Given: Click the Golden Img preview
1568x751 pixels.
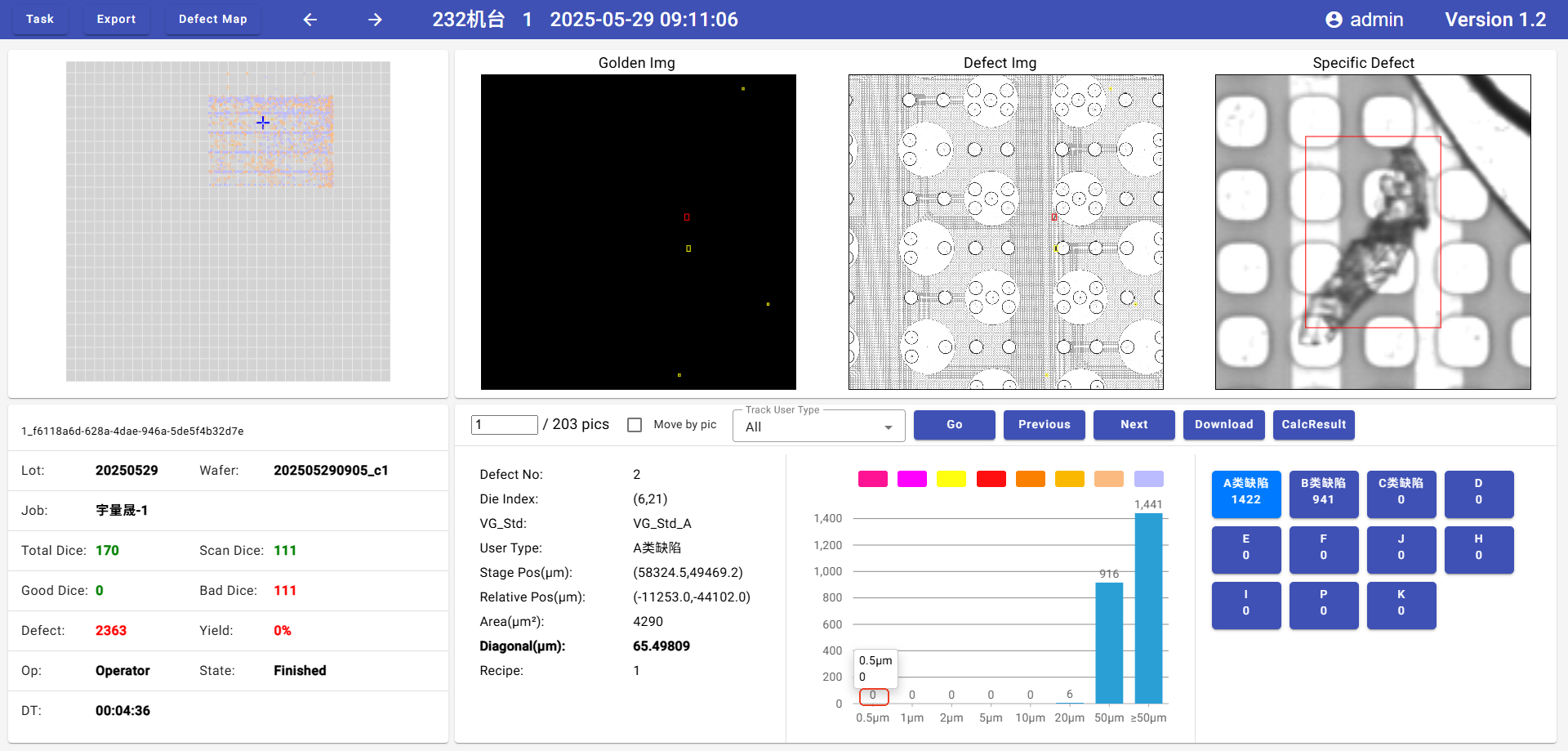Looking at the screenshot, I should (x=639, y=232).
